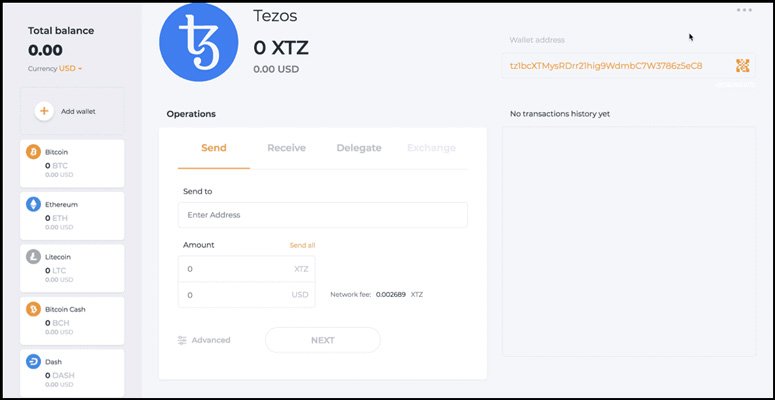Focus the Enter Address input field

[x=323, y=215]
